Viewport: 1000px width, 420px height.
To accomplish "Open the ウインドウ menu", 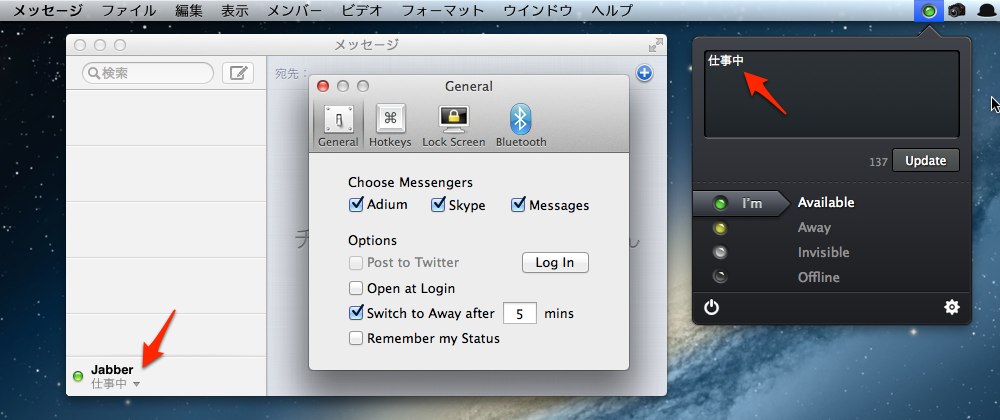I will [538, 11].
